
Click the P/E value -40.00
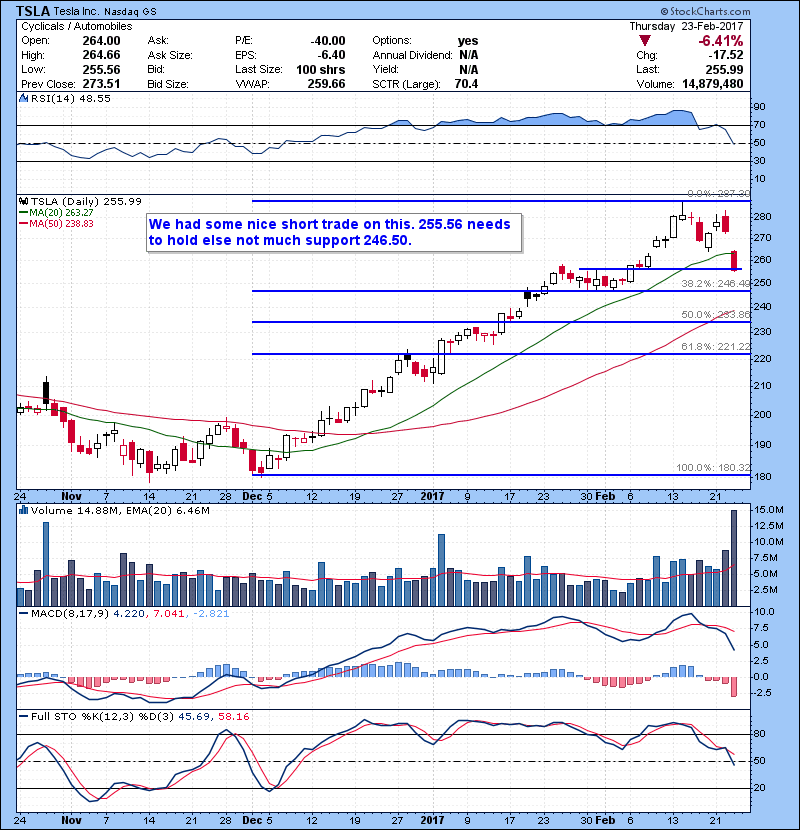tap(328, 41)
